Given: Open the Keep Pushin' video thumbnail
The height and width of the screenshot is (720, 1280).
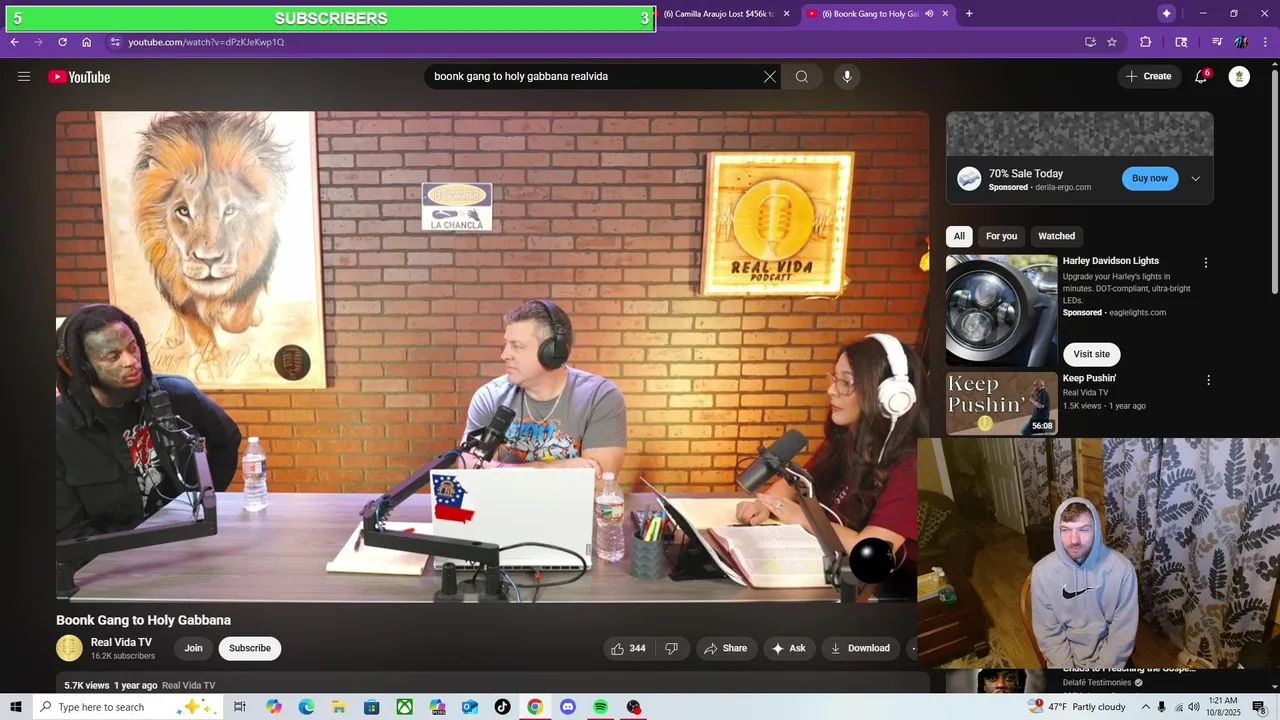Looking at the screenshot, I should click(x=1001, y=403).
